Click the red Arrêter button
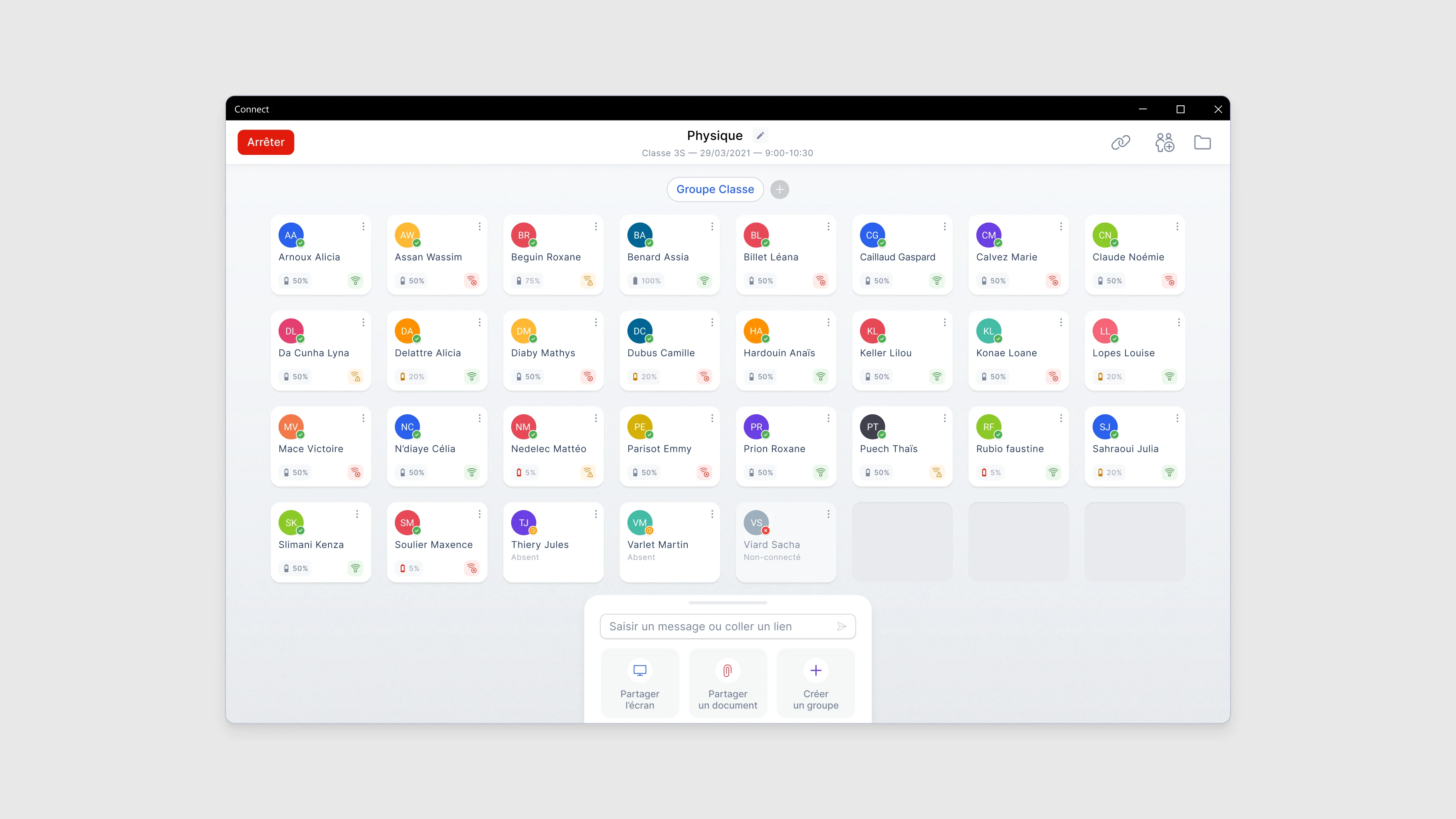 pos(265,142)
